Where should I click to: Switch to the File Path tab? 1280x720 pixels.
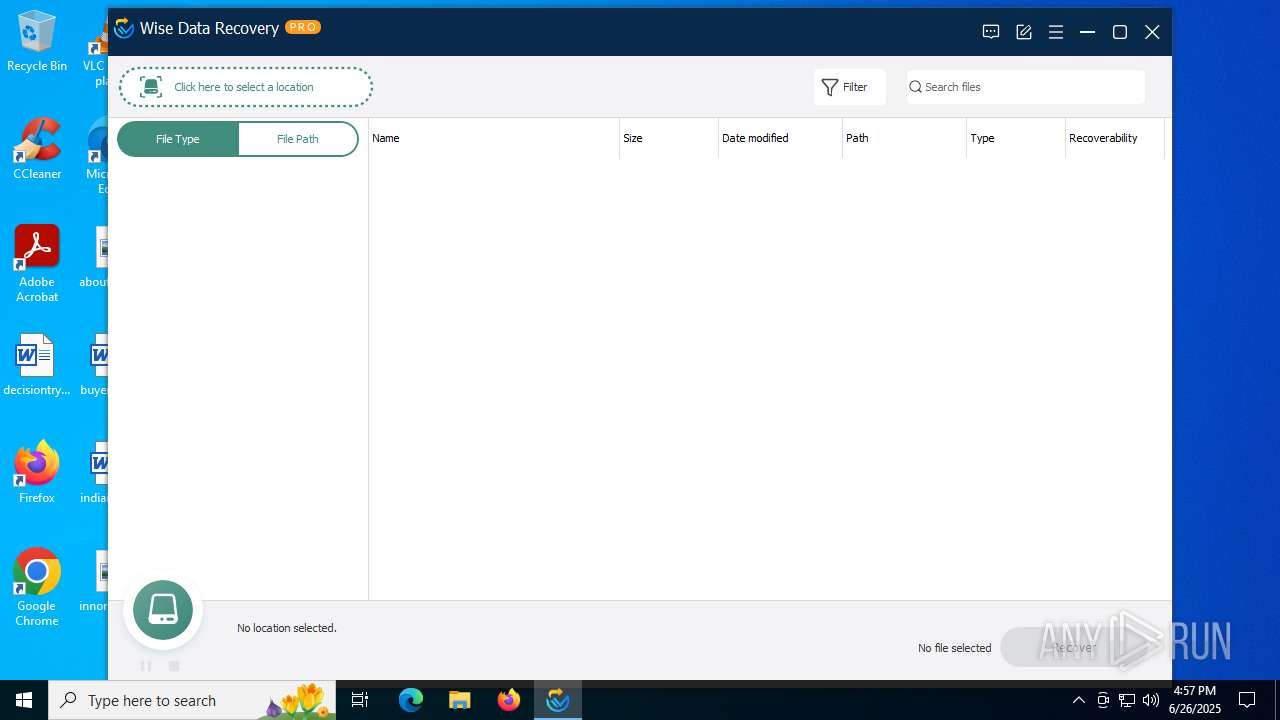pyautogui.click(x=298, y=139)
